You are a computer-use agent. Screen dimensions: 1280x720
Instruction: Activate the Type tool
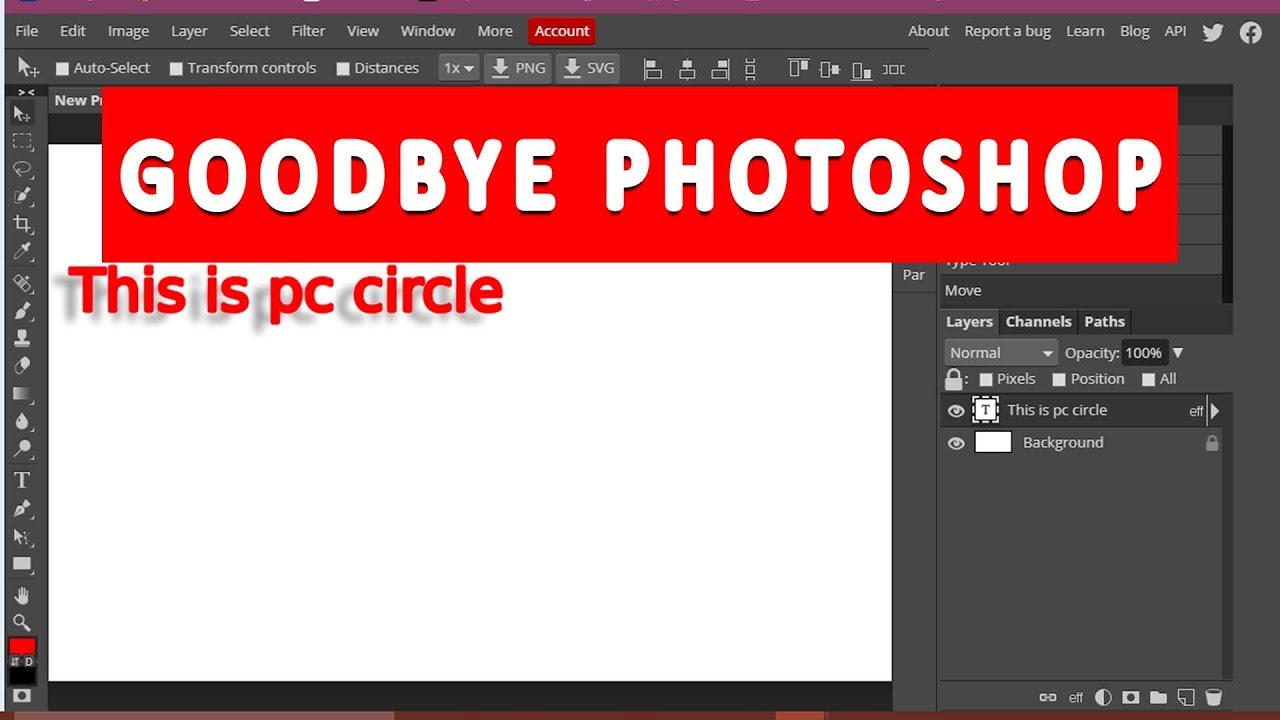click(22, 481)
